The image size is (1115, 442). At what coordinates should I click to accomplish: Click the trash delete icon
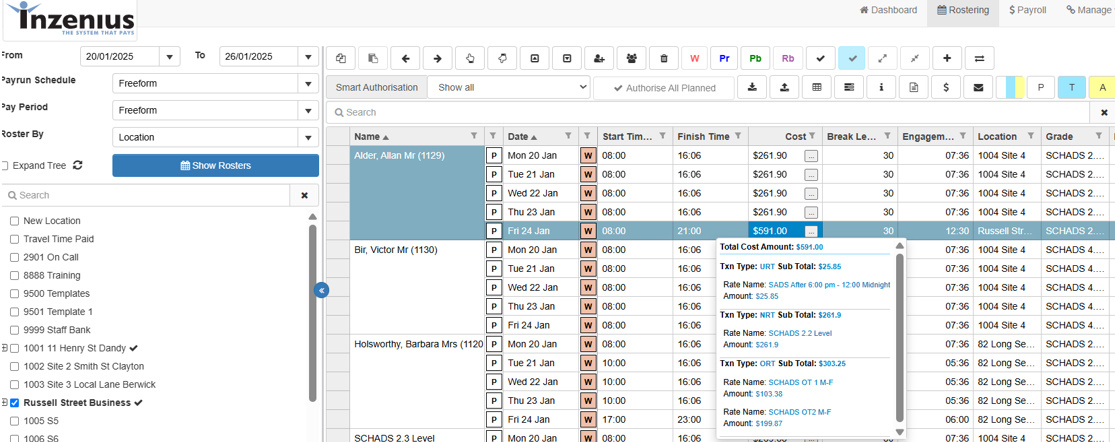pos(664,58)
